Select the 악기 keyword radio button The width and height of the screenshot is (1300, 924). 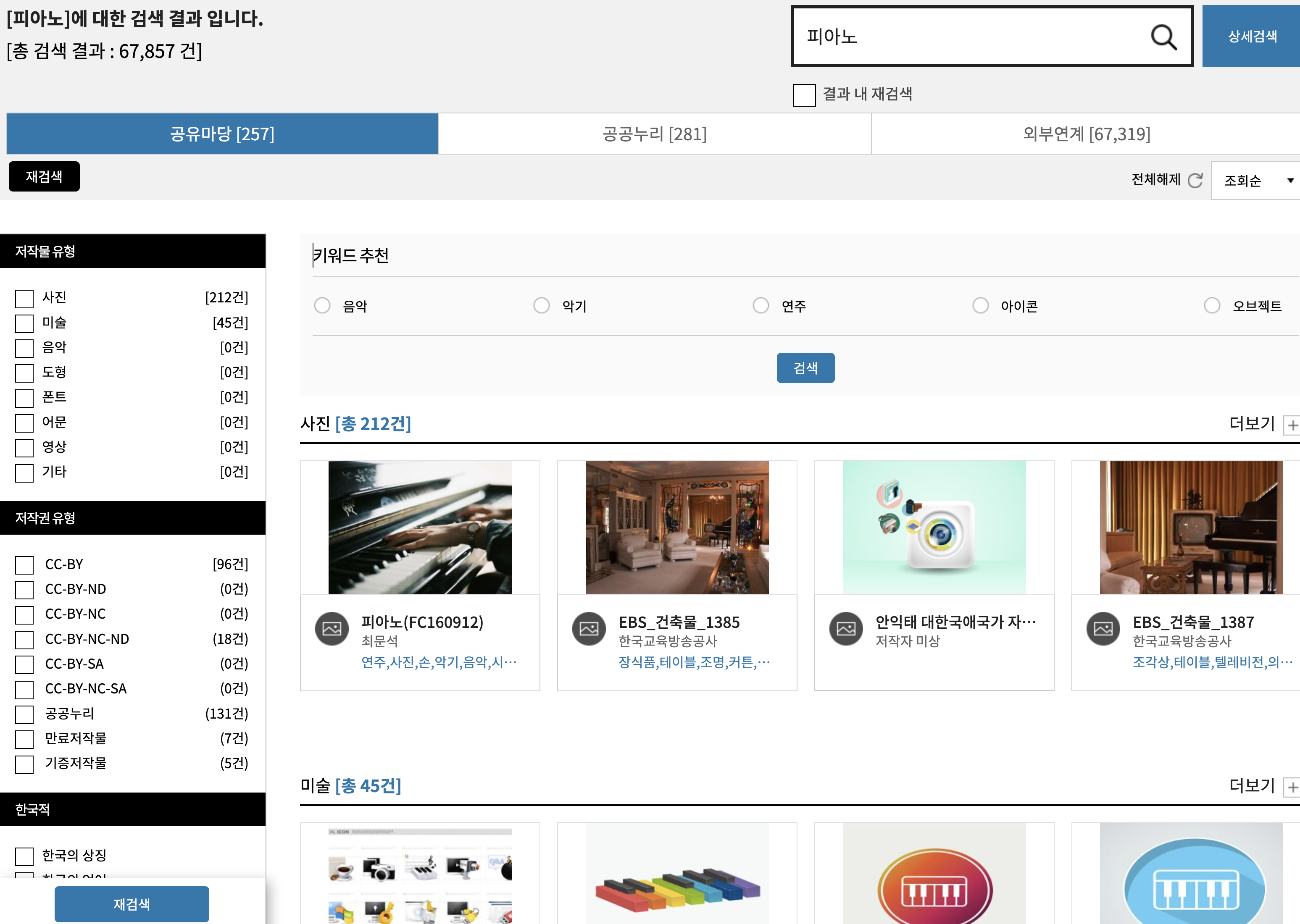(541, 305)
